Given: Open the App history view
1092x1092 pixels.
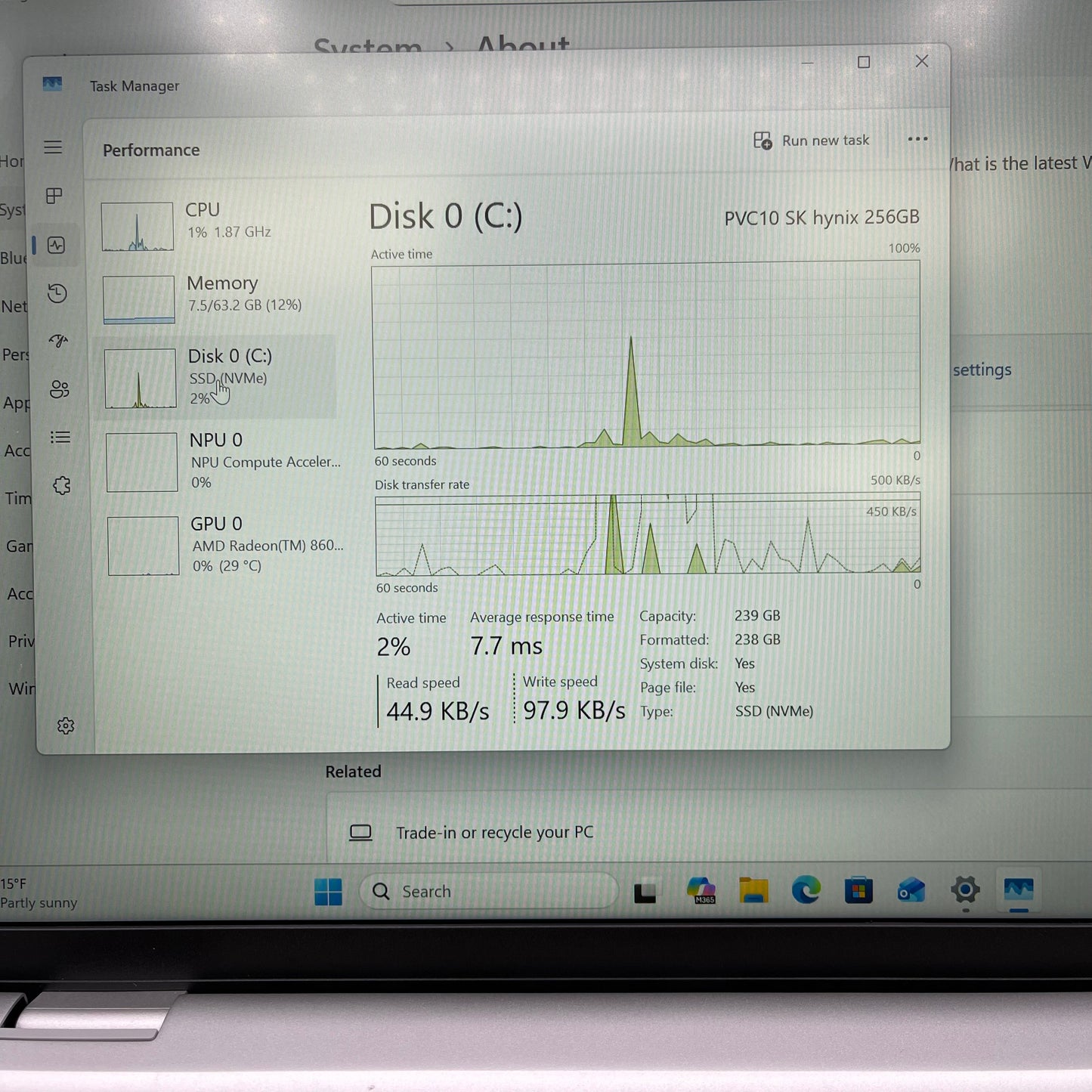Looking at the screenshot, I should [57, 293].
